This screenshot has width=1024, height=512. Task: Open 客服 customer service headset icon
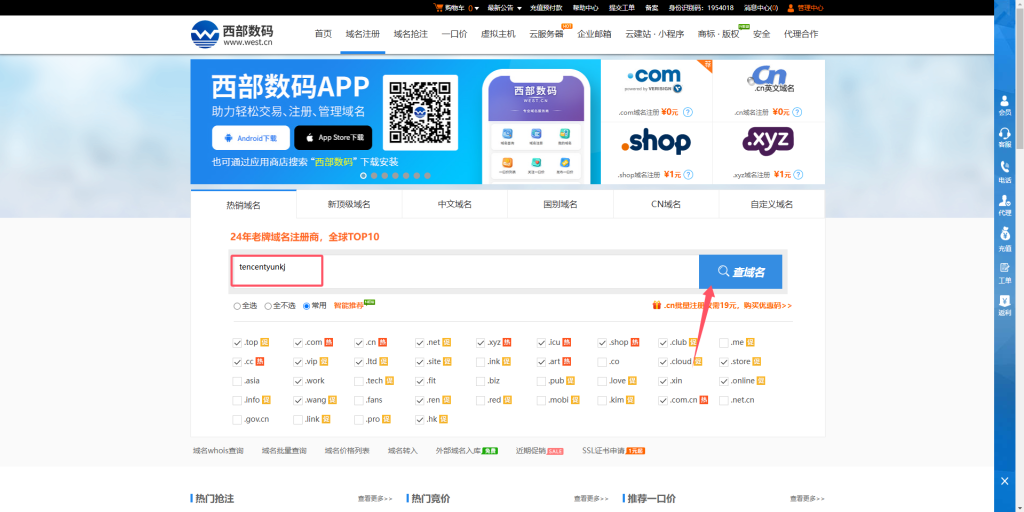1004,138
